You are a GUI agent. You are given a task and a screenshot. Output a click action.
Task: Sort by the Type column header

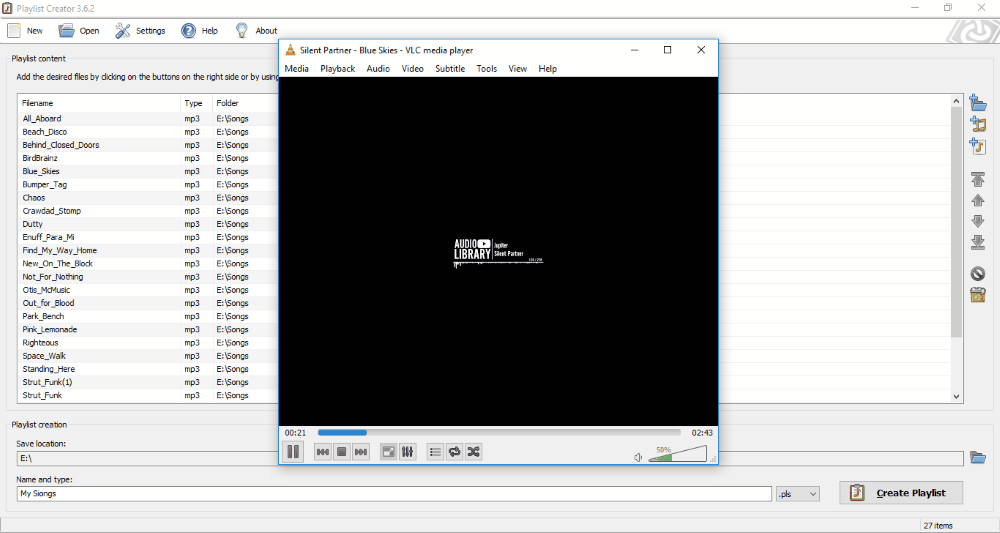[x=196, y=103]
